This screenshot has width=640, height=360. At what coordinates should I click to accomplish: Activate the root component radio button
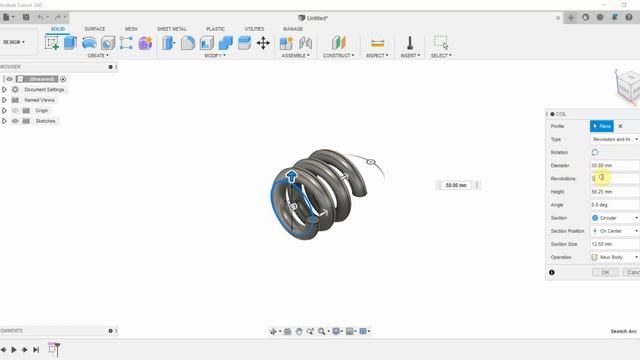pyautogui.click(x=63, y=79)
